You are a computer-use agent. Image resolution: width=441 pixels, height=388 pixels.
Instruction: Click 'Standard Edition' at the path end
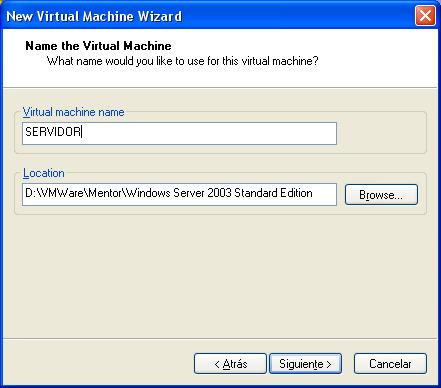pyautogui.click(x=273, y=193)
